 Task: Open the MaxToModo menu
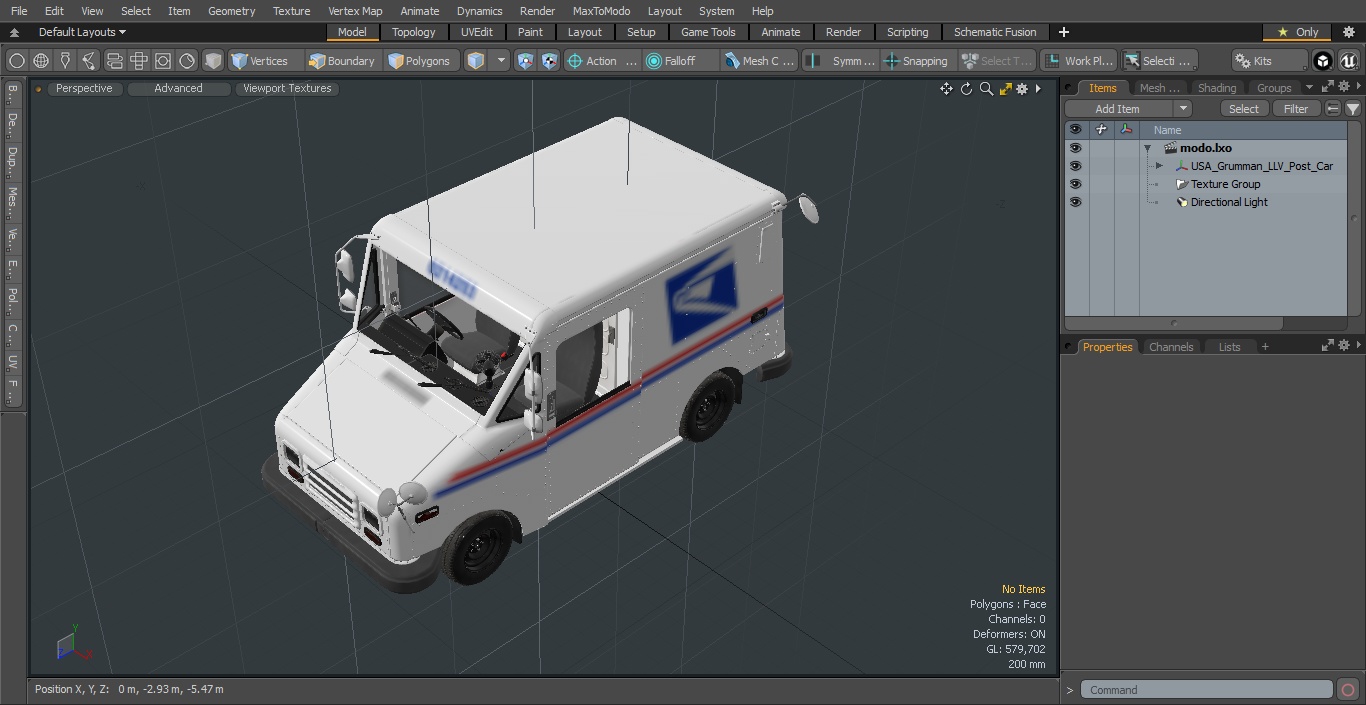click(x=601, y=11)
